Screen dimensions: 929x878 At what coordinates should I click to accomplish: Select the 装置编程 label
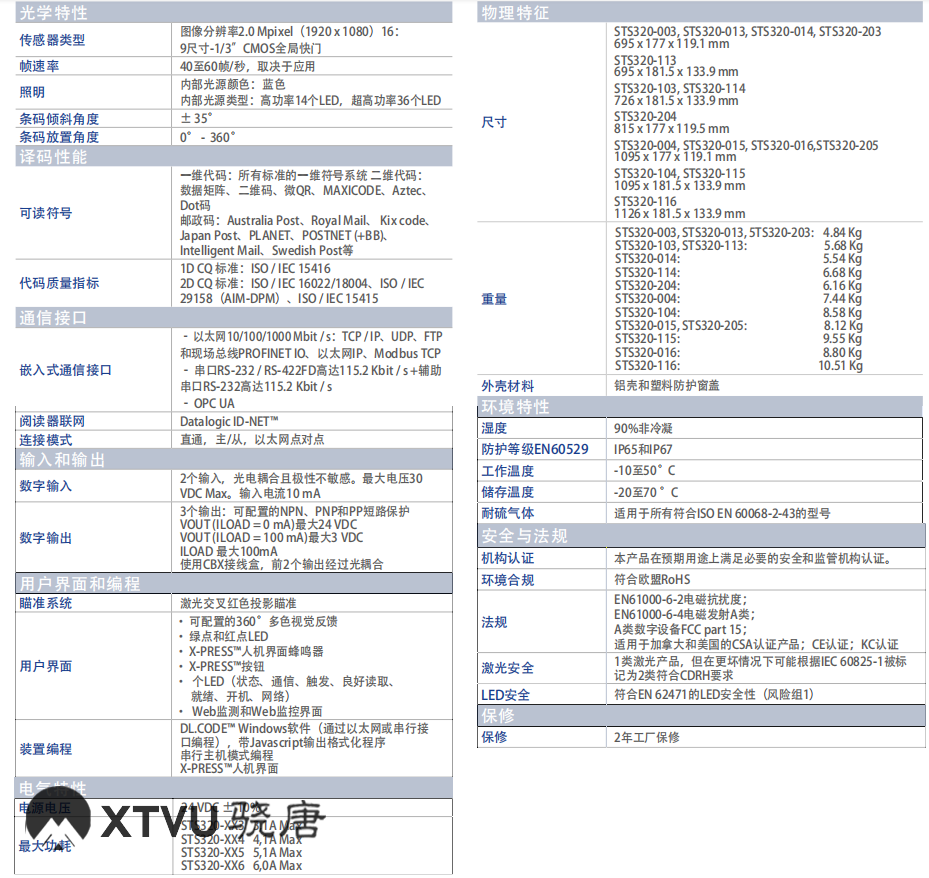pyautogui.click(x=46, y=749)
